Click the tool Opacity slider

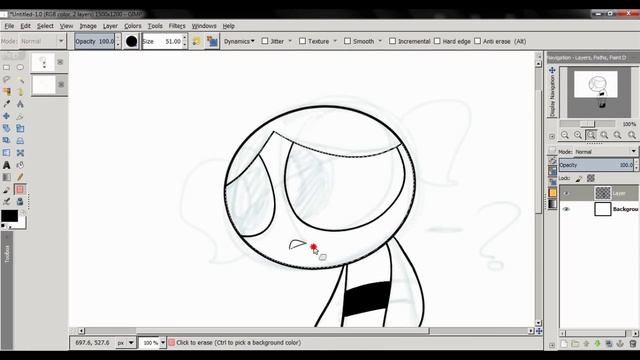click(95, 41)
